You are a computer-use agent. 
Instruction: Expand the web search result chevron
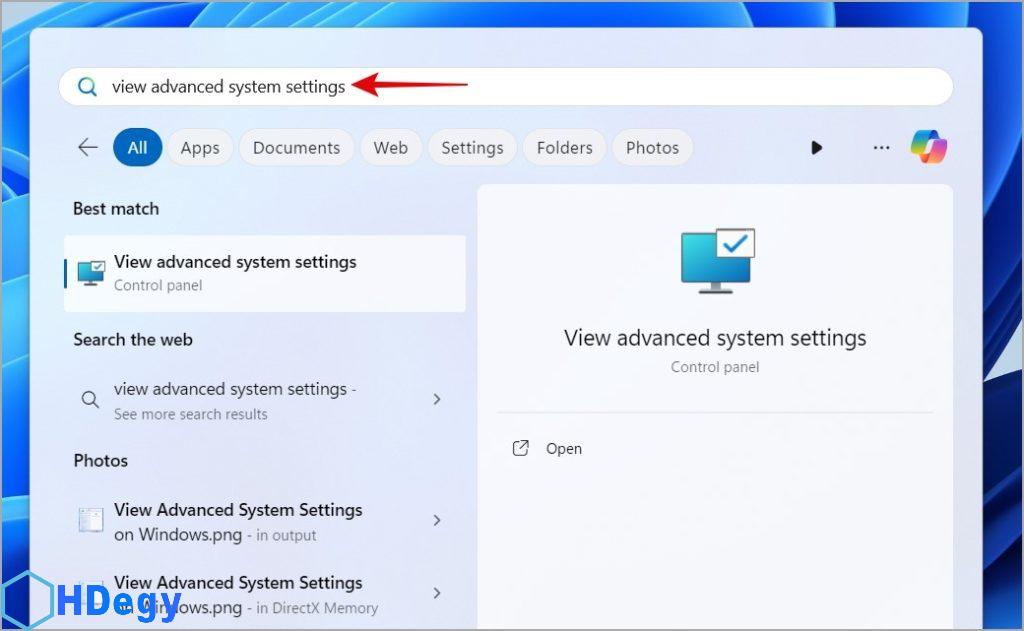coord(437,399)
